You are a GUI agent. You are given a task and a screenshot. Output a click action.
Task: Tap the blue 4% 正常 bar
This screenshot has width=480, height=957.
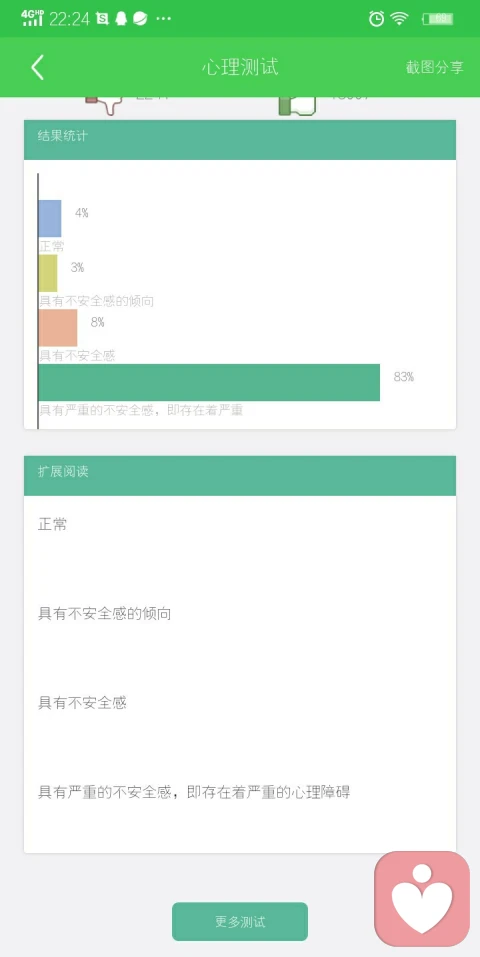(x=50, y=218)
